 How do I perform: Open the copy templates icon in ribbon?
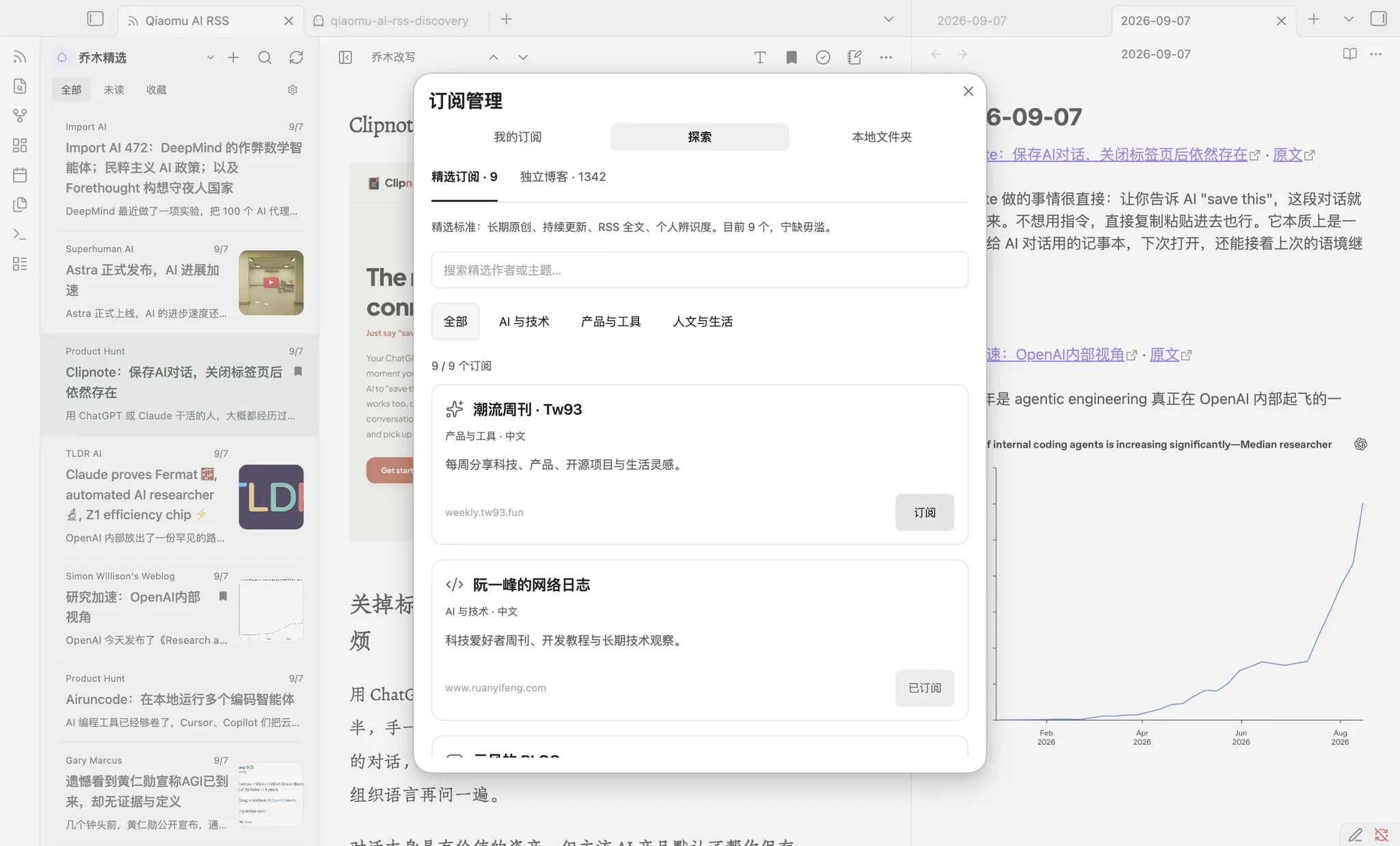point(20,204)
